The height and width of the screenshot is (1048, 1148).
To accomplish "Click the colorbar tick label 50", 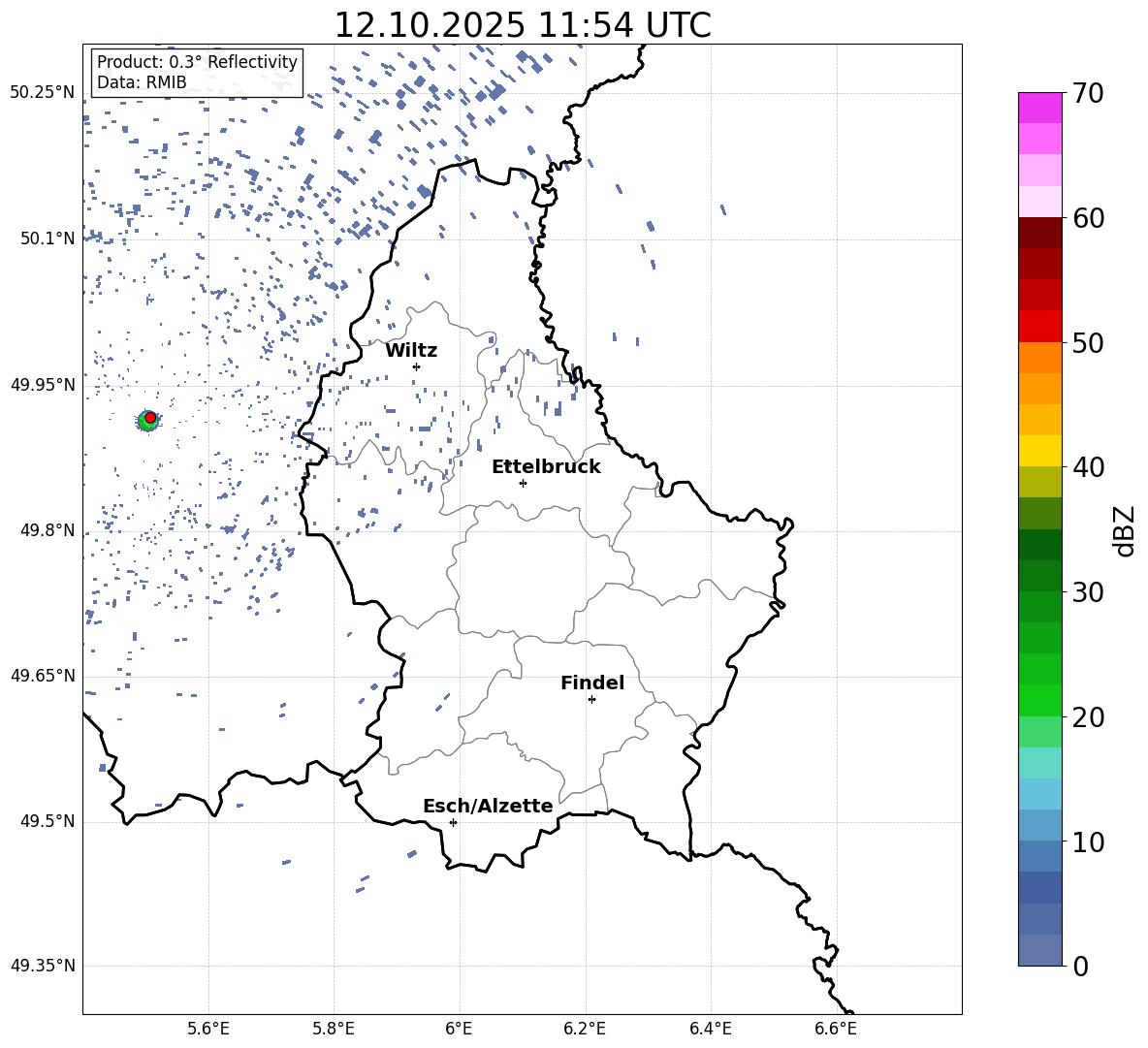I will click(x=1088, y=342).
